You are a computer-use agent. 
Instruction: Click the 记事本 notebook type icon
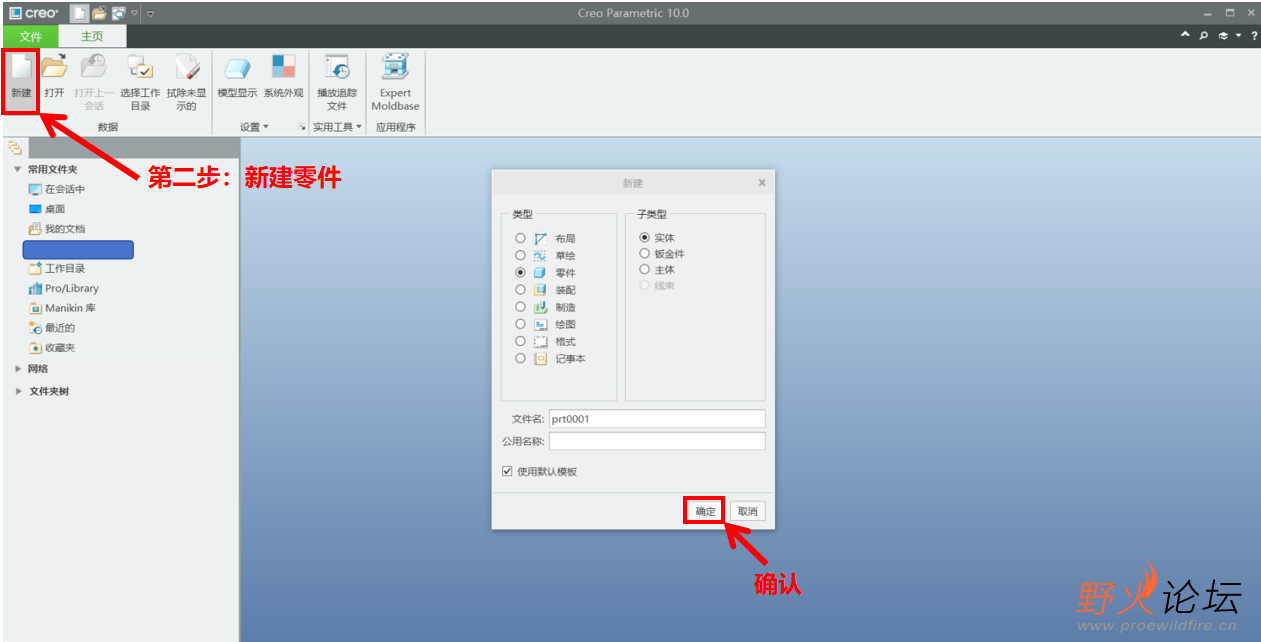540,359
